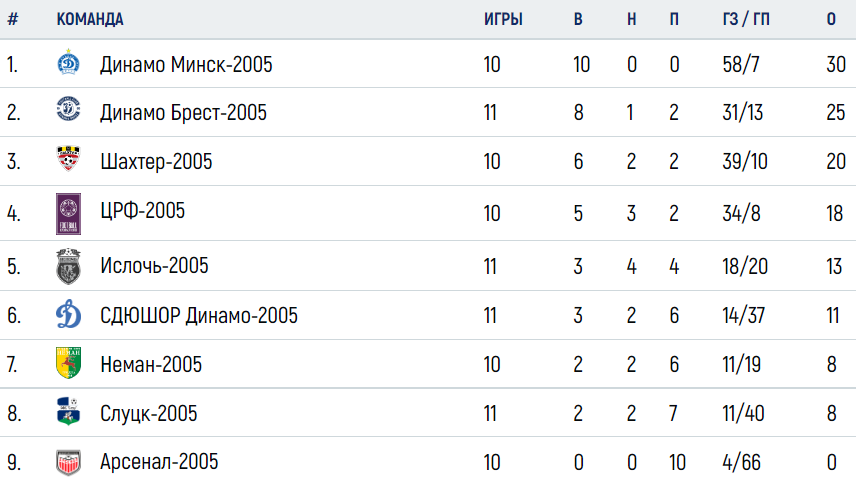856x484 pixels.
Task: Click the КОМАНДА column header
Action: 90,19
